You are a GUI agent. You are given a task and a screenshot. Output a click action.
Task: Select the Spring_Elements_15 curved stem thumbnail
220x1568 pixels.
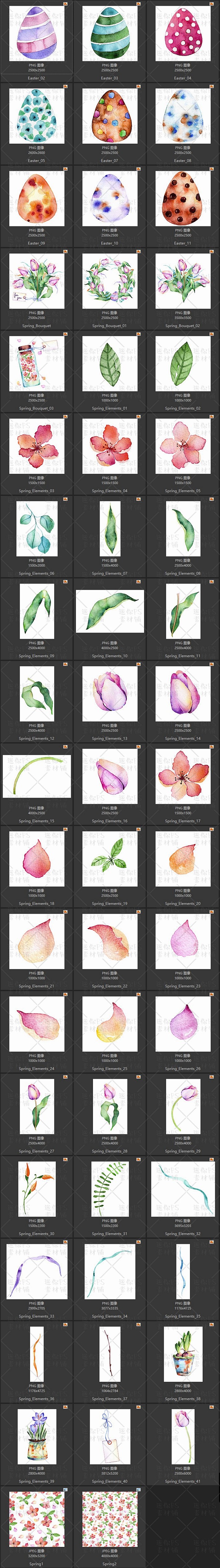tap(36, 777)
